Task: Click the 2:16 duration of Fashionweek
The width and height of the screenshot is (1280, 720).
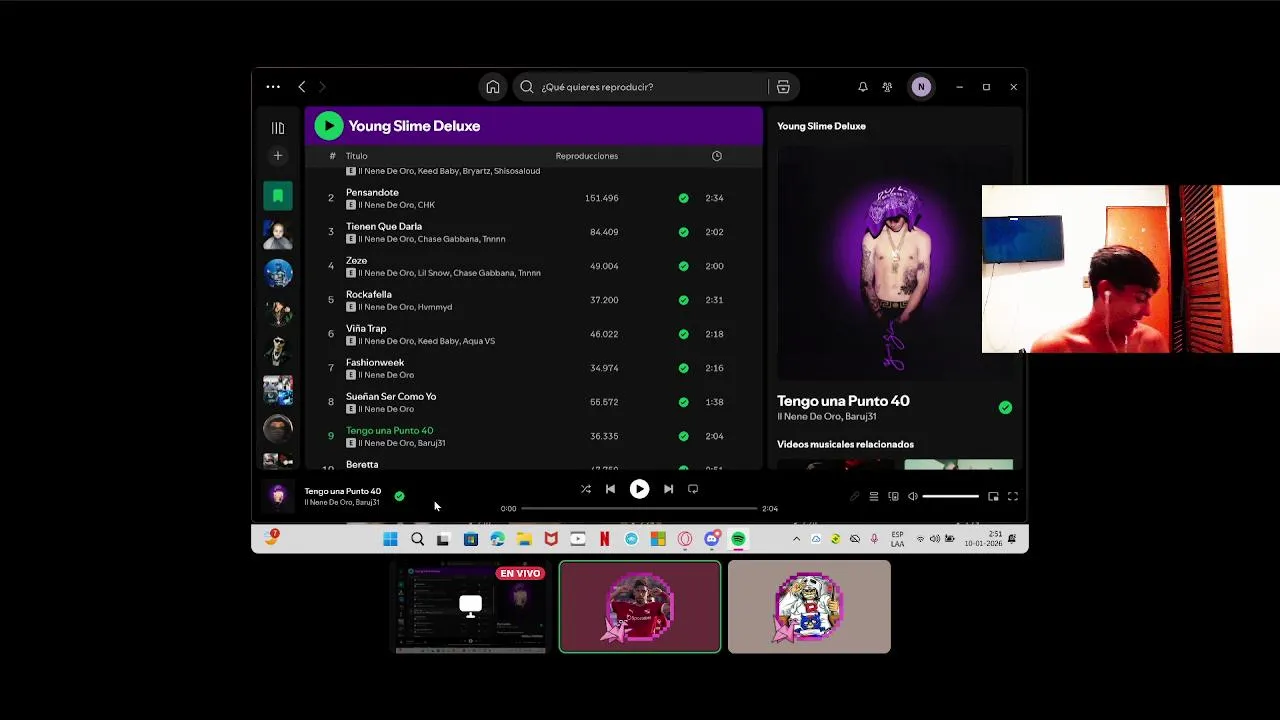Action: point(714,368)
